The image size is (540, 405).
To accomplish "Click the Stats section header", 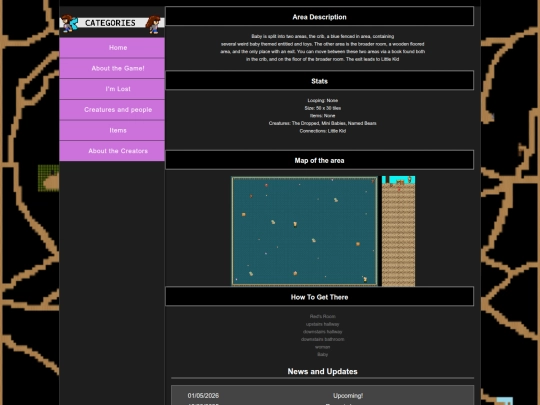I will coord(320,81).
